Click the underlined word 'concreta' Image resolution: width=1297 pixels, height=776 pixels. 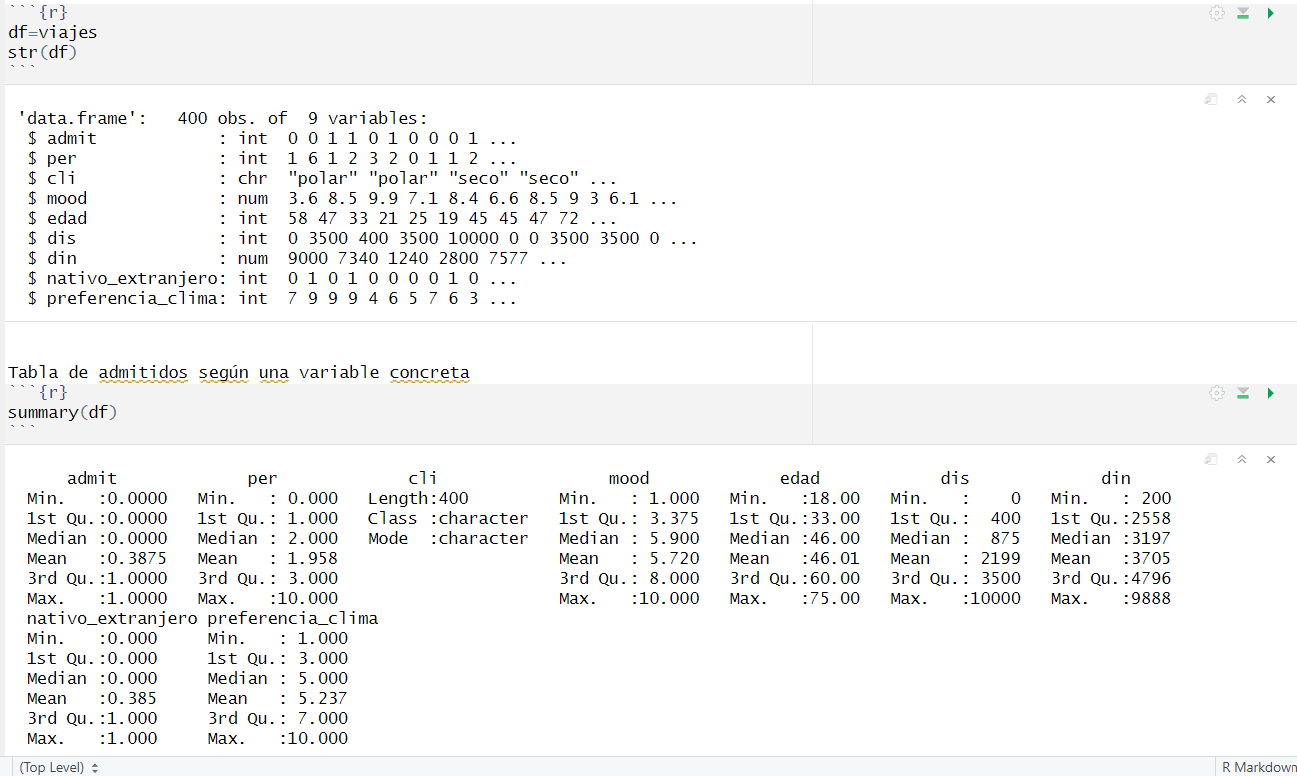click(x=429, y=372)
